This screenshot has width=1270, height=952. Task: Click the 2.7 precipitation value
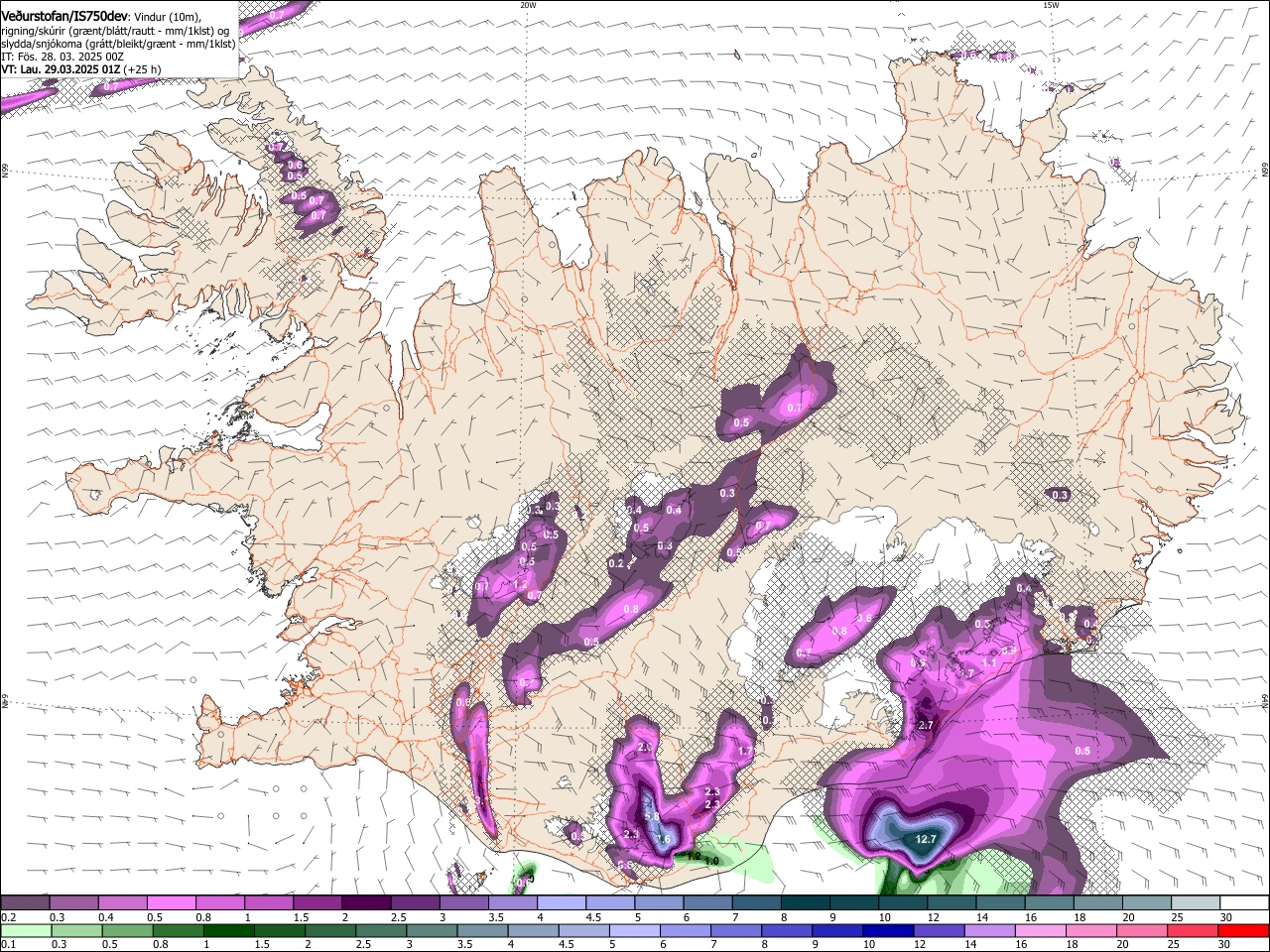[x=926, y=726]
